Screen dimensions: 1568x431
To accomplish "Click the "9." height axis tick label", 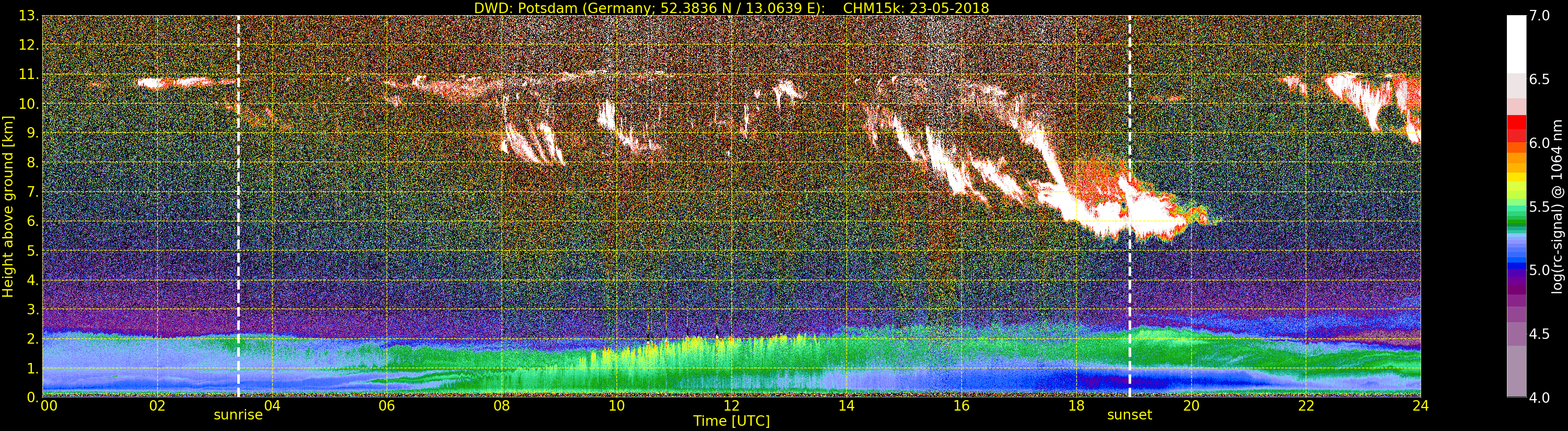I will pyautogui.click(x=32, y=133).
